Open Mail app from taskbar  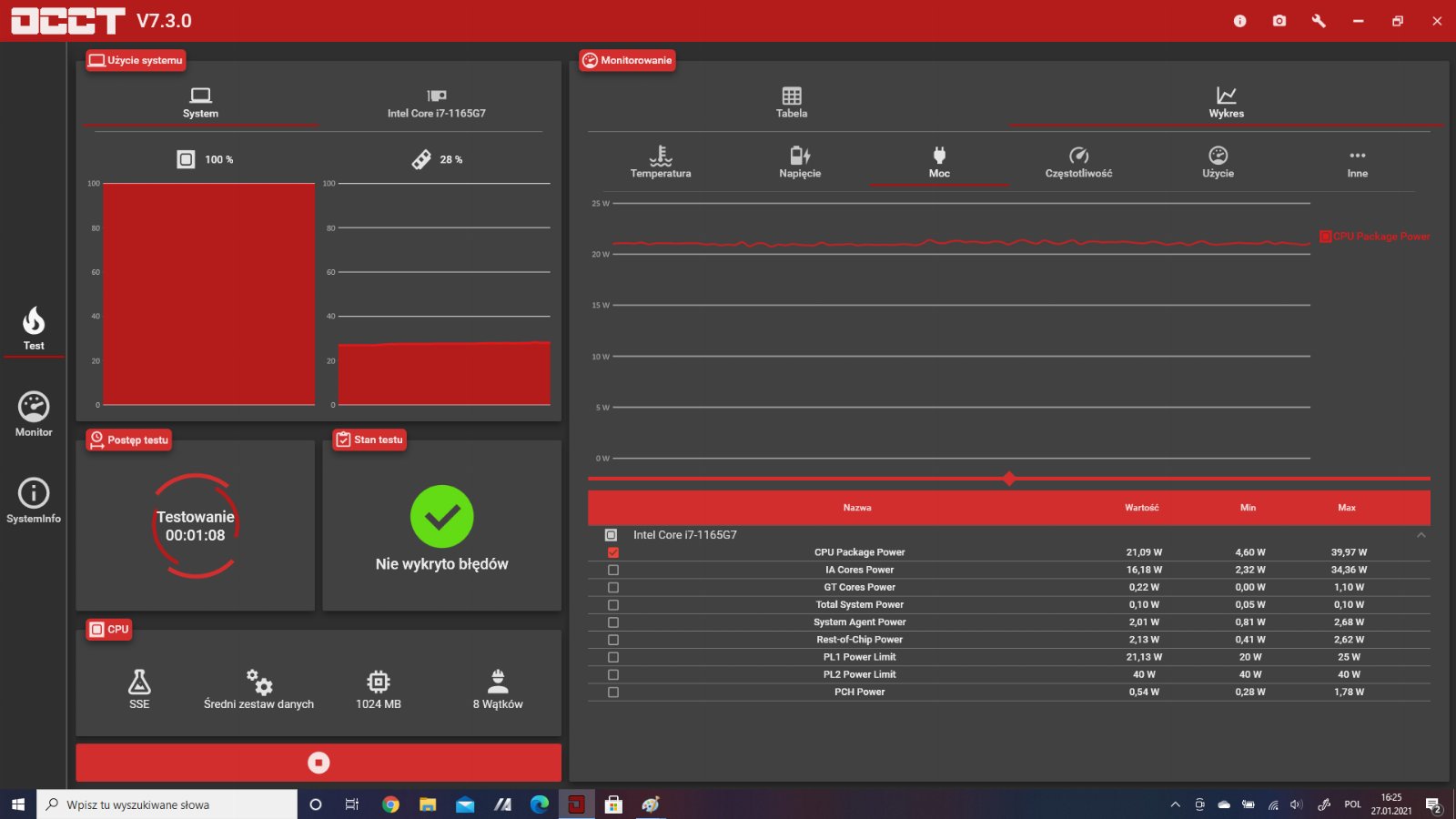(465, 804)
